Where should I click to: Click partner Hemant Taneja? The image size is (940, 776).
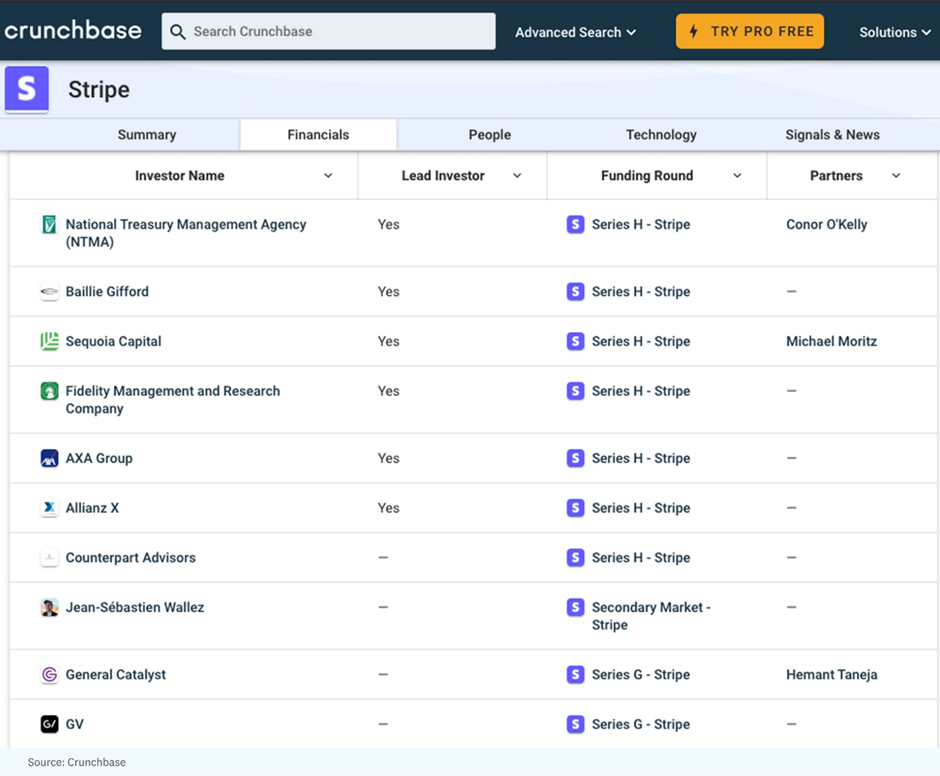[831, 675]
